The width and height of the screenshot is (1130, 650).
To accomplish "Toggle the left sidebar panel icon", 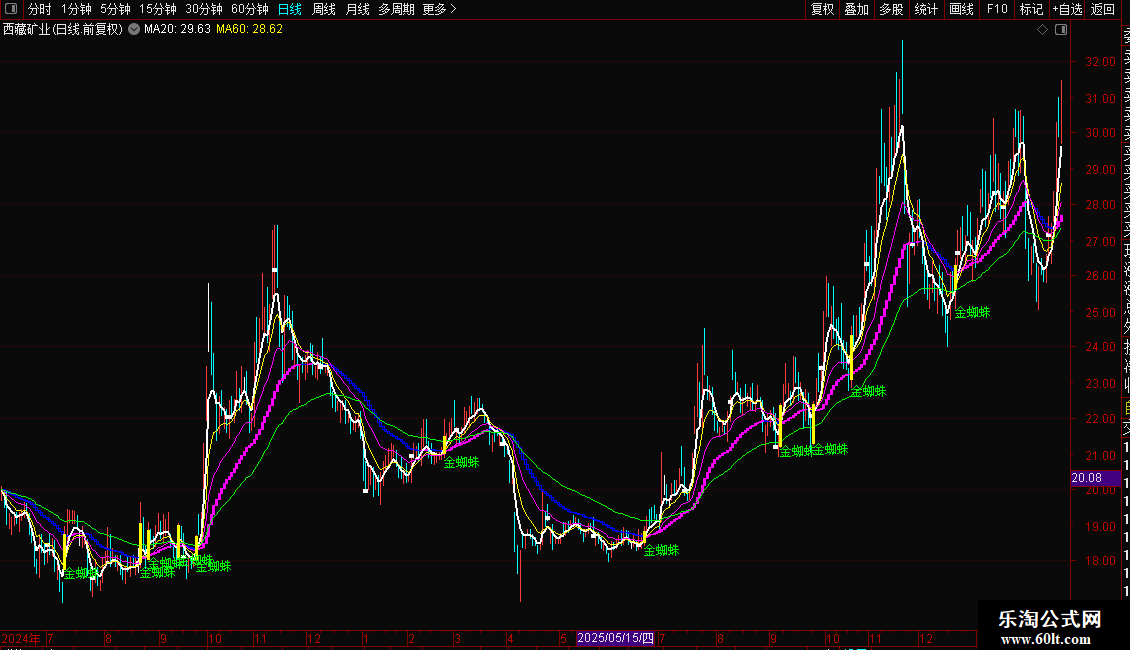I will (11, 9).
